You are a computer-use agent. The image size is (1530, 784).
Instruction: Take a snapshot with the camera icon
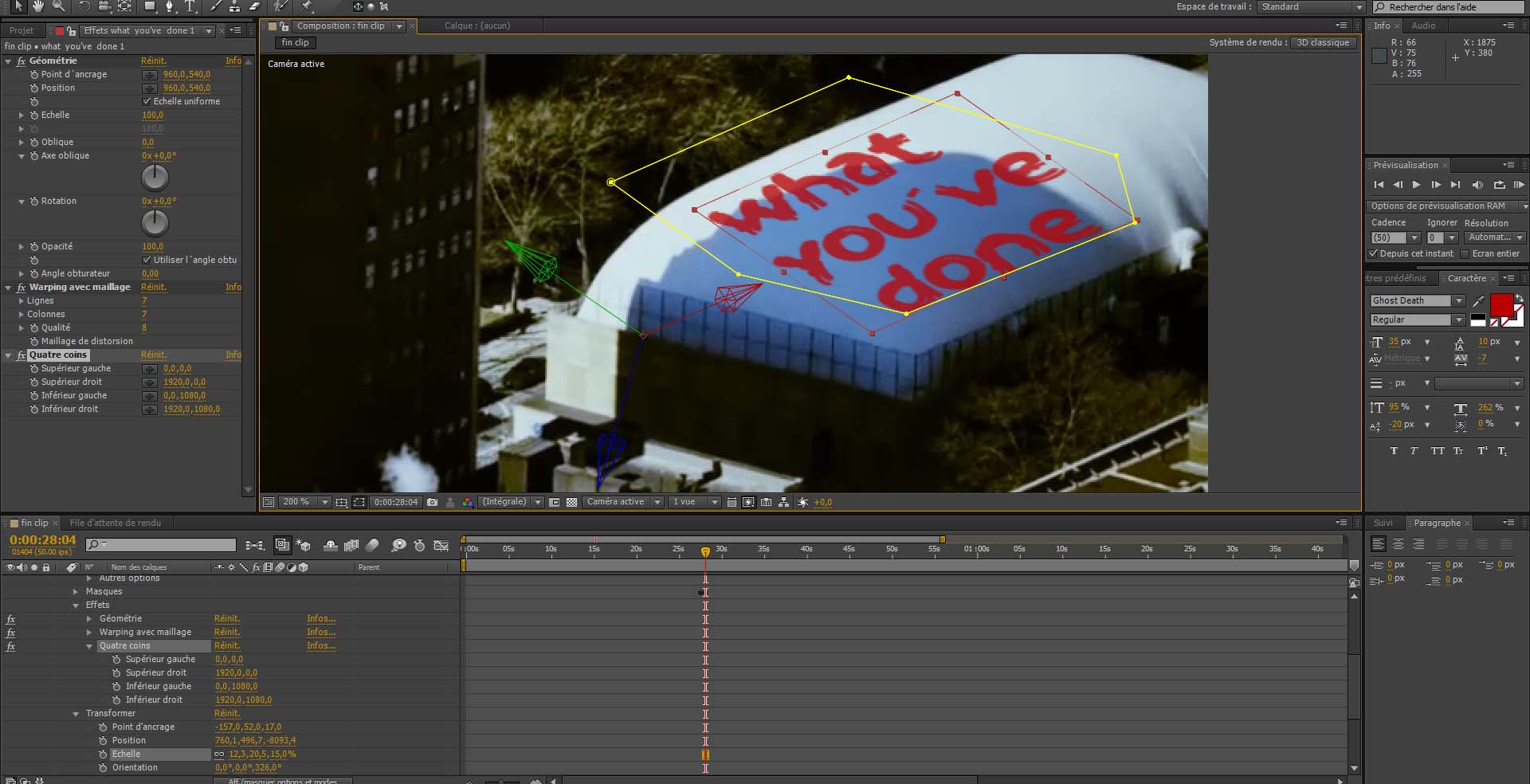tap(432, 502)
